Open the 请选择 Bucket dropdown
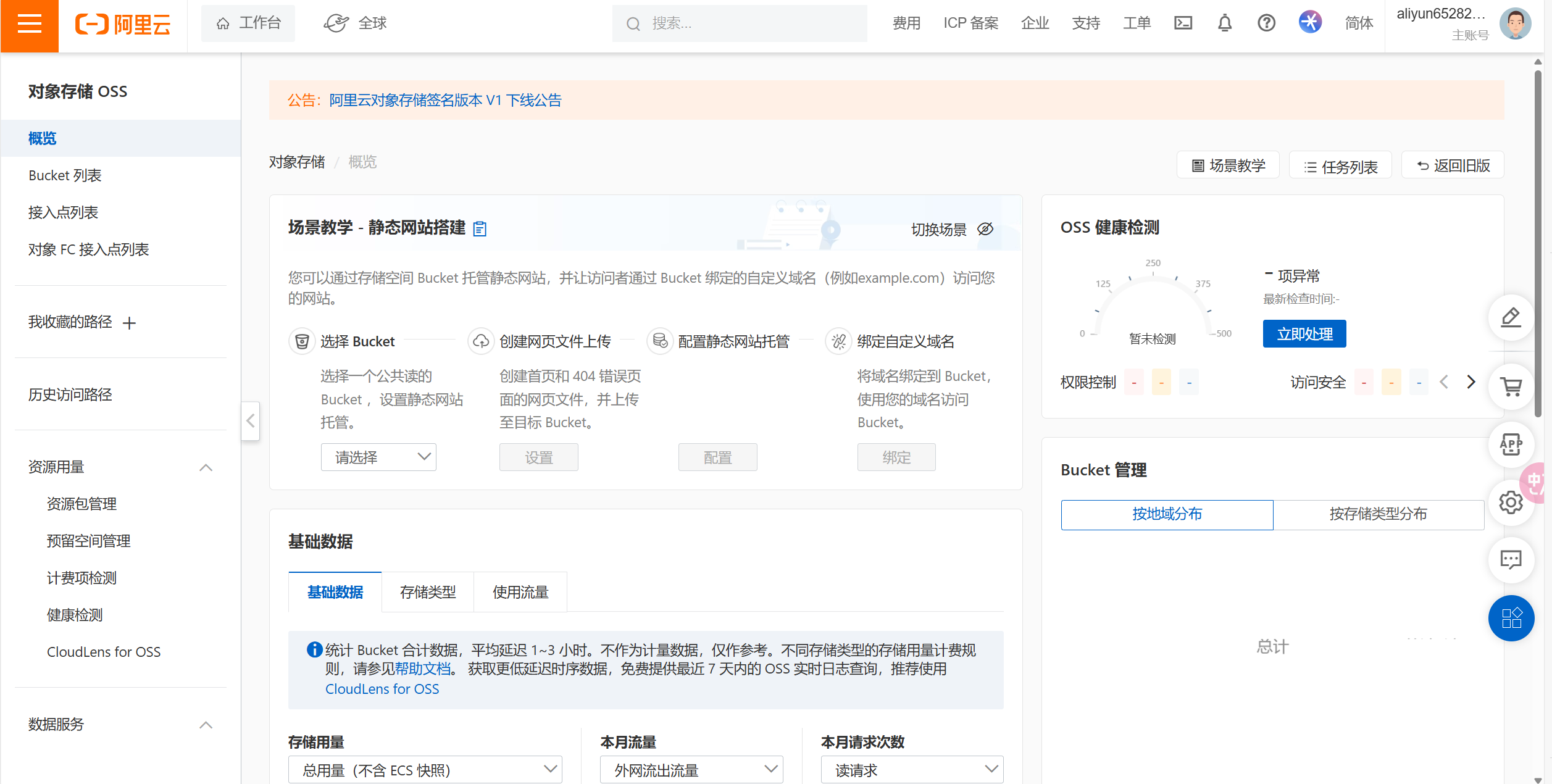Screen dimensions: 1552x784 click(378, 457)
